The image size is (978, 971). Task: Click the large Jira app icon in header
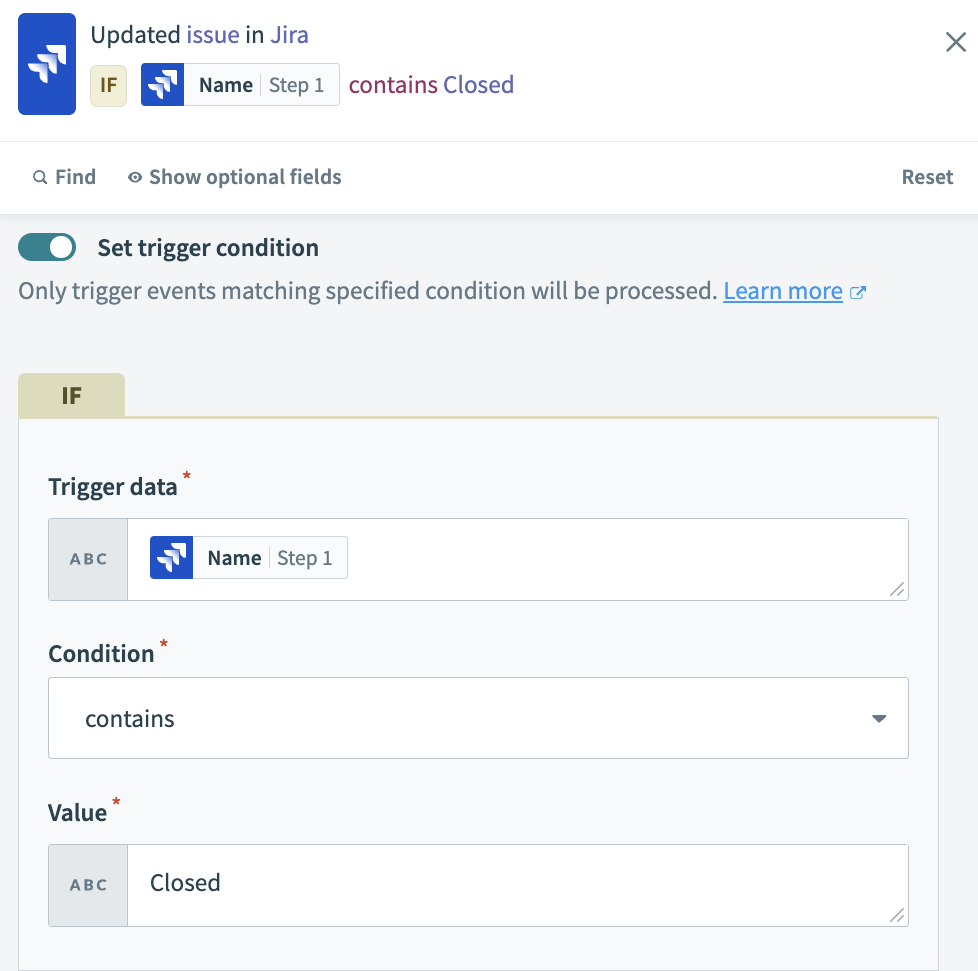pyautogui.click(x=47, y=64)
